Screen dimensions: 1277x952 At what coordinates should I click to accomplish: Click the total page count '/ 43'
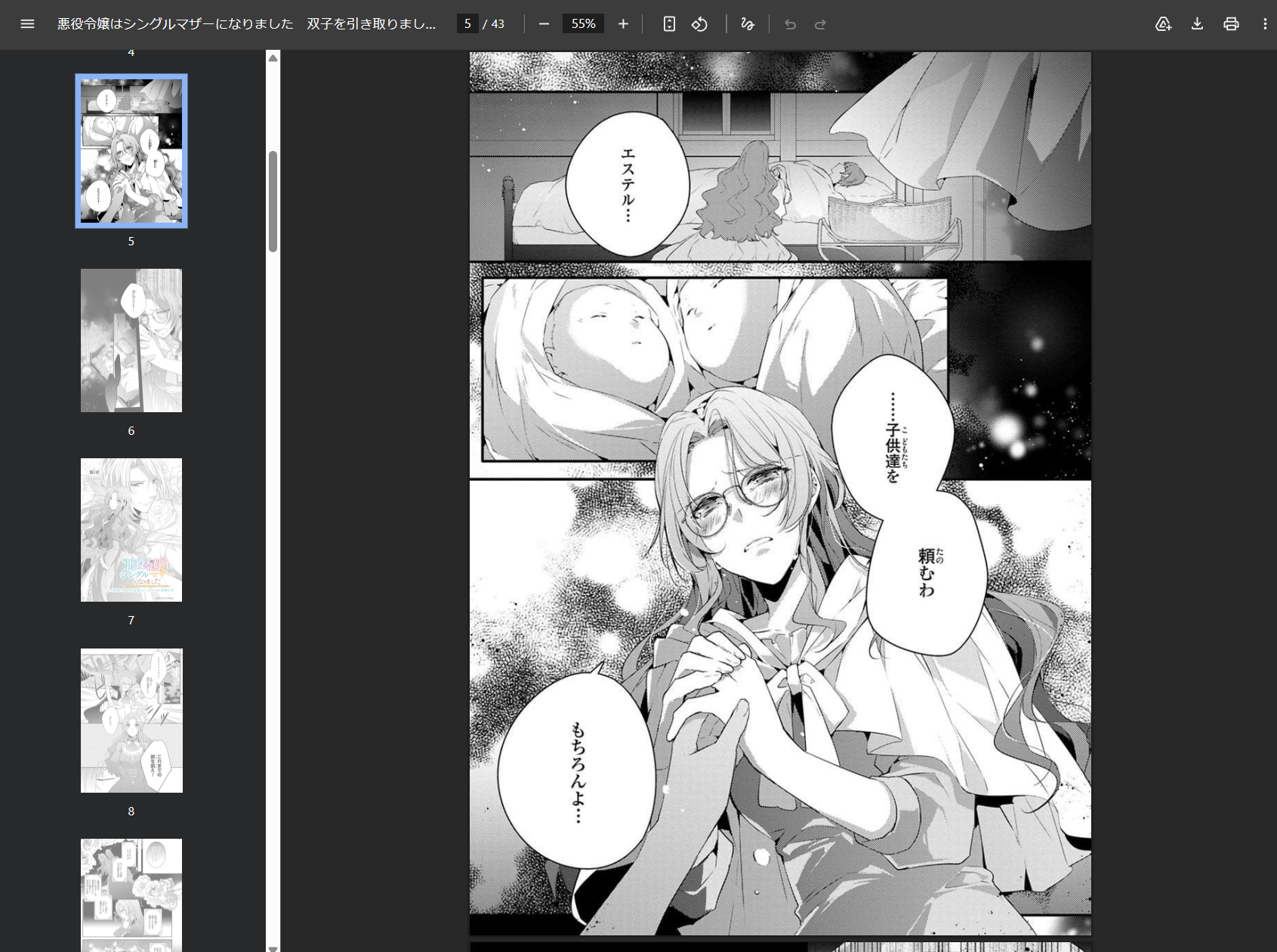click(494, 24)
